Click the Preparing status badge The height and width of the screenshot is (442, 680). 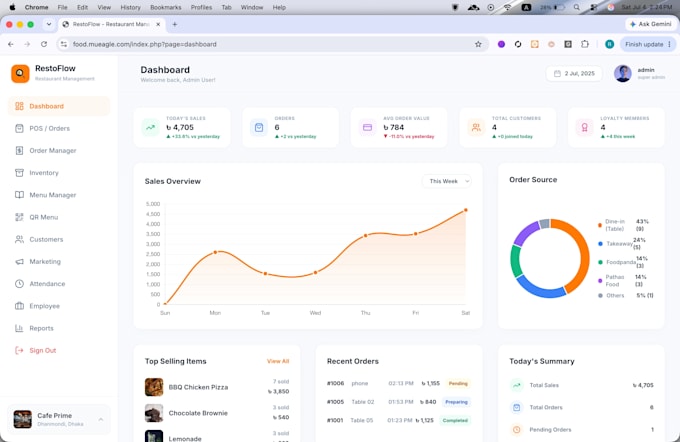456,402
